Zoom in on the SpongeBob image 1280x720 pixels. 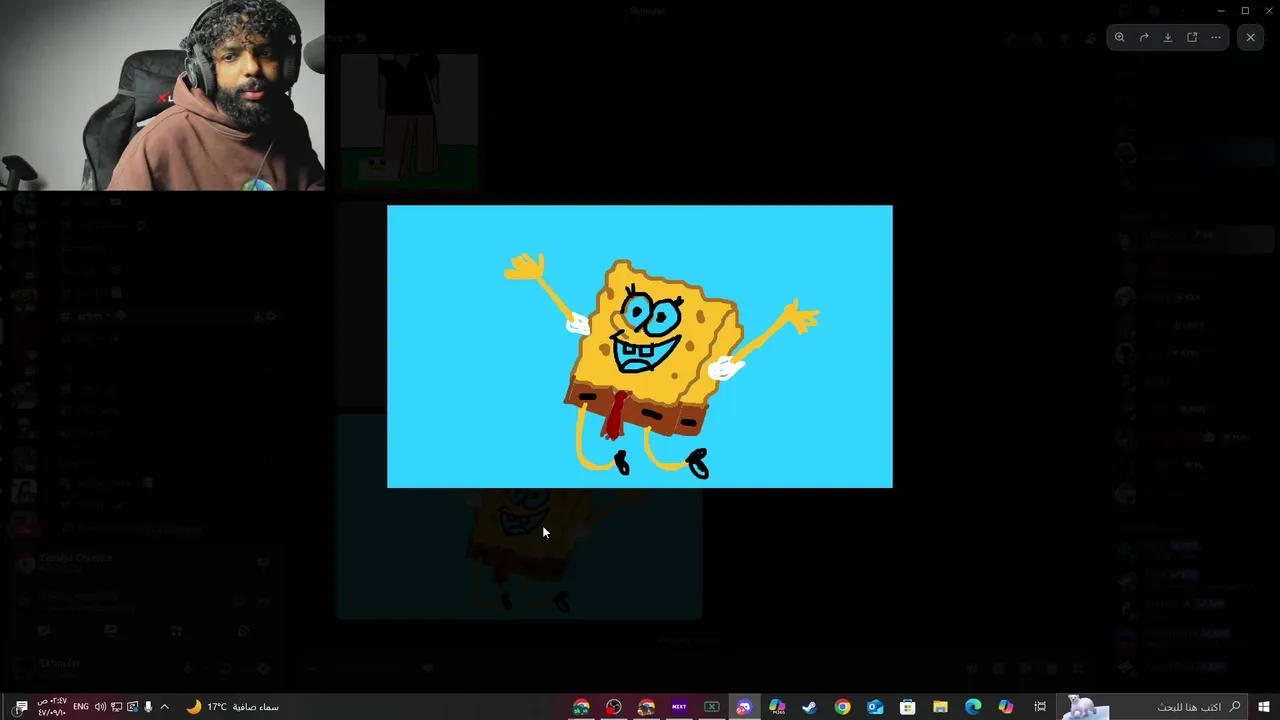(x=1120, y=37)
